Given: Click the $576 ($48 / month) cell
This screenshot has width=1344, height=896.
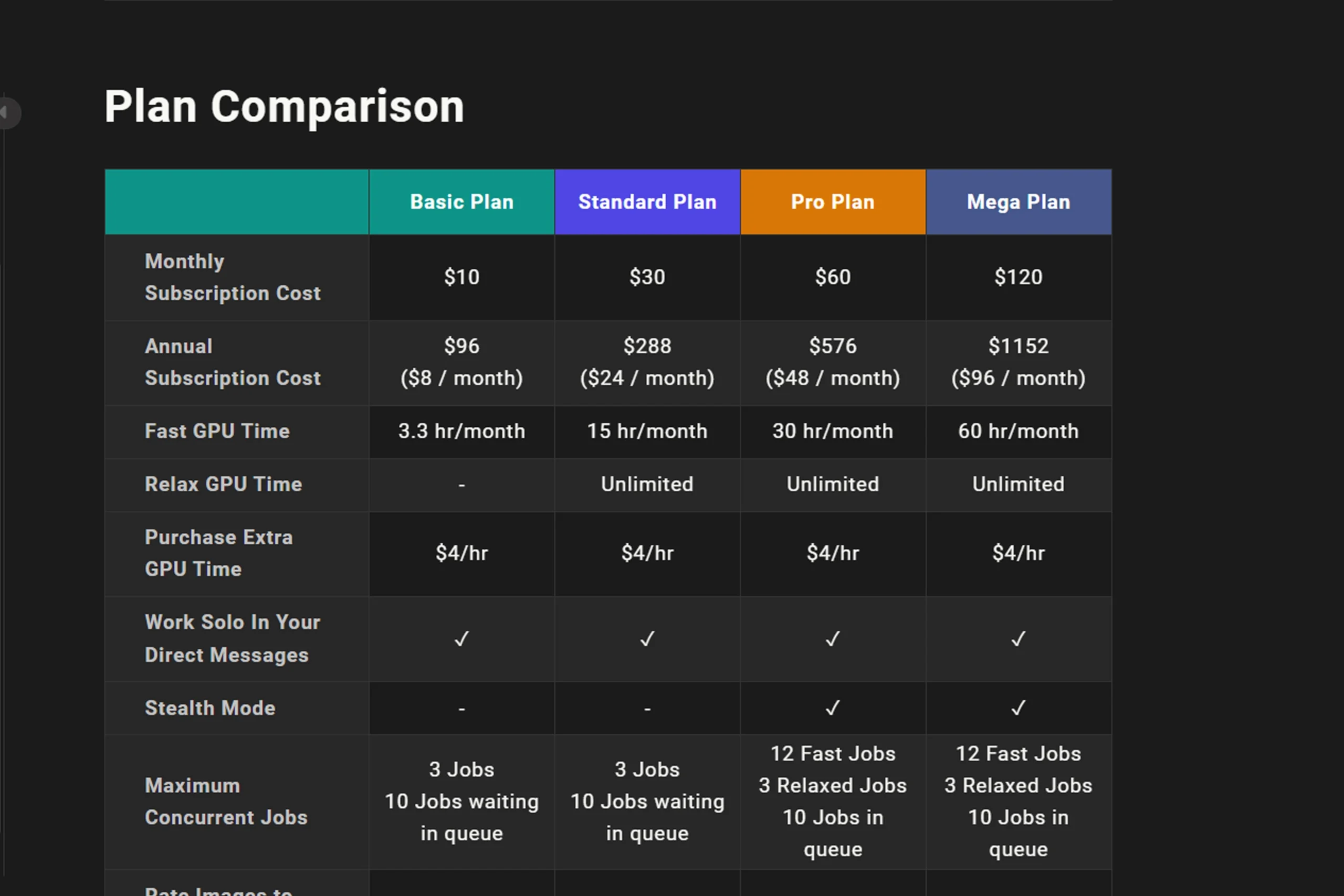Looking at the screenshot, I should point(833,363).
